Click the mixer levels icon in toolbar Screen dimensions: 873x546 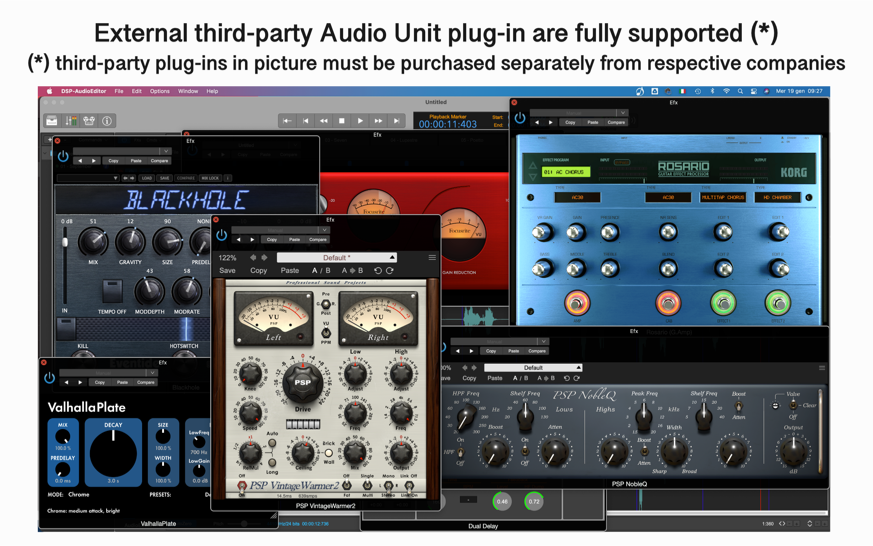(x=71, y=121)
